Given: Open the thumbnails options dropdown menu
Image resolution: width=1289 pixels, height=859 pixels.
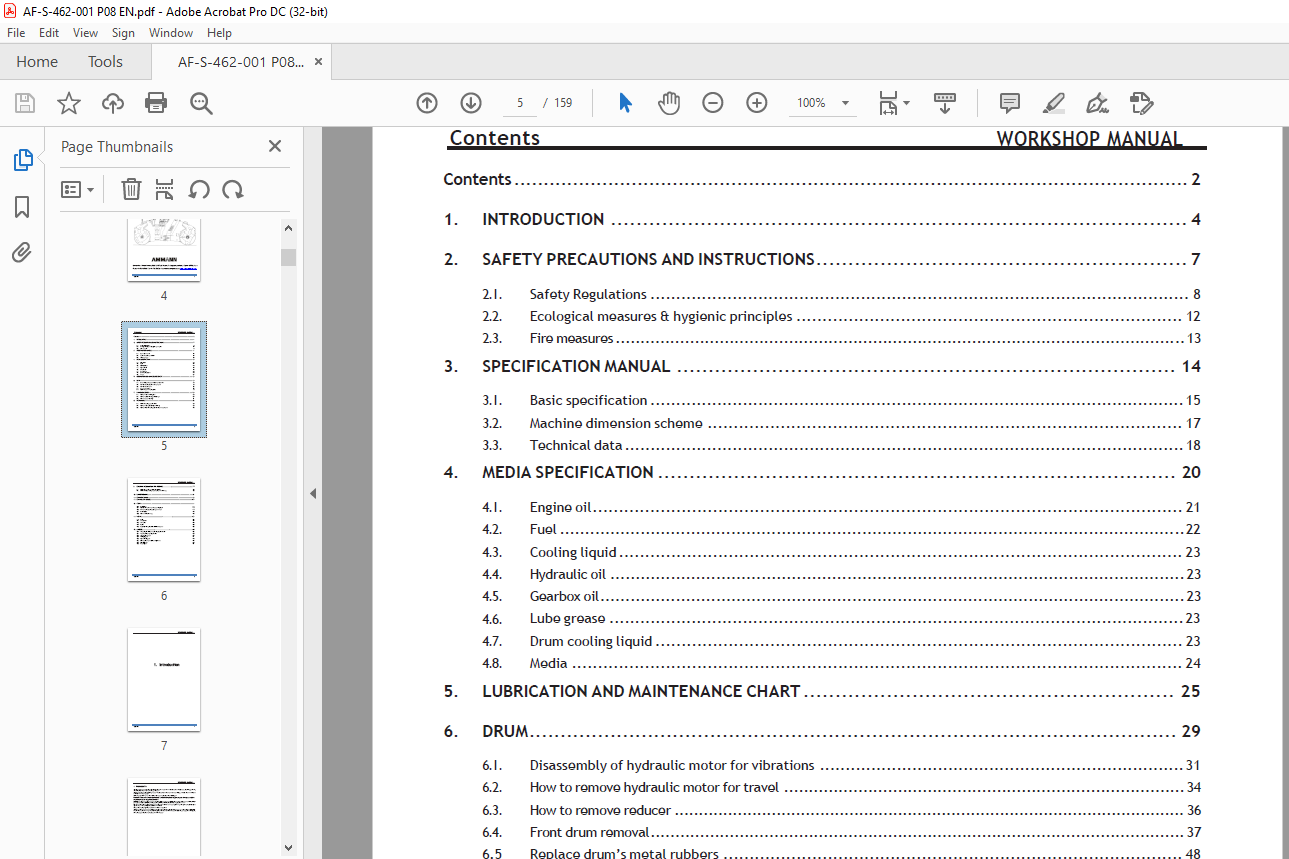Looking at the screenshot, I should click(77, 189).
